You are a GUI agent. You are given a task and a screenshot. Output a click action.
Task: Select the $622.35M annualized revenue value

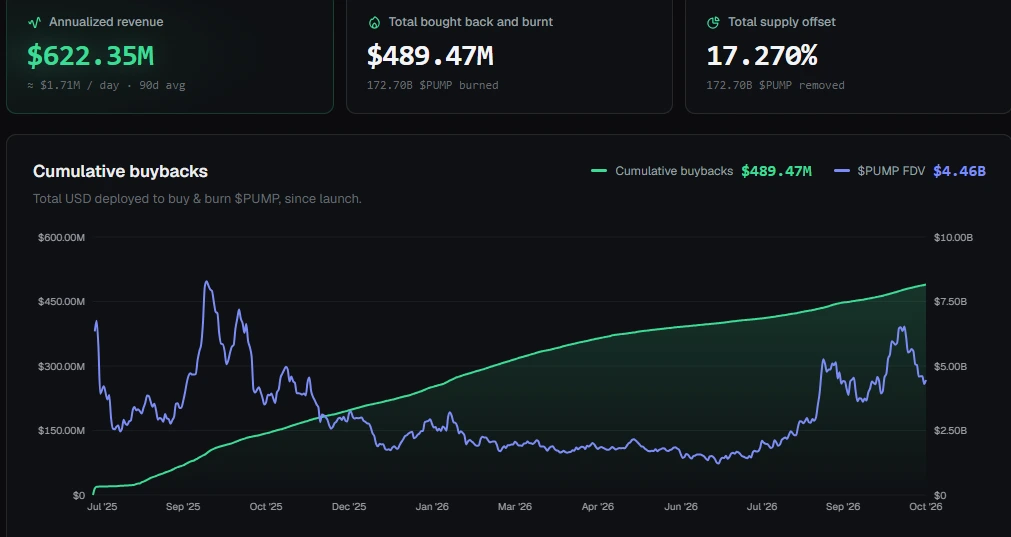click(x=90, y=55)
